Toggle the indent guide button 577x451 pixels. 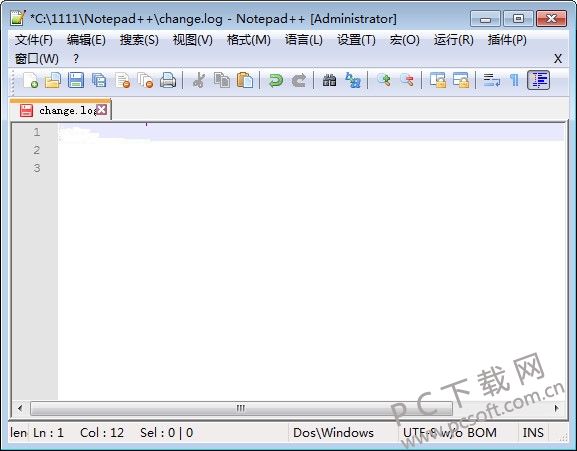(x=539, y=80)
